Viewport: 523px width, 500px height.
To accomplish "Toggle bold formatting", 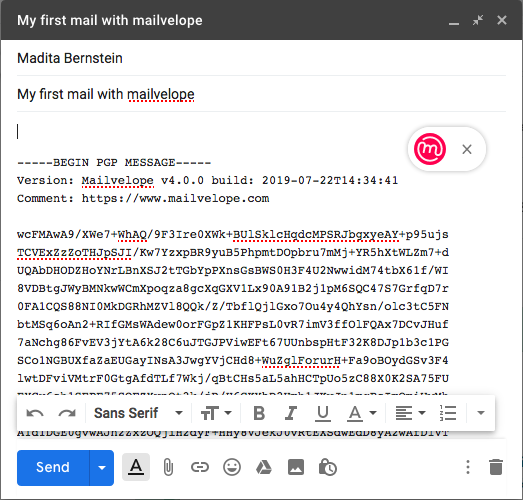I will point(259,413).
